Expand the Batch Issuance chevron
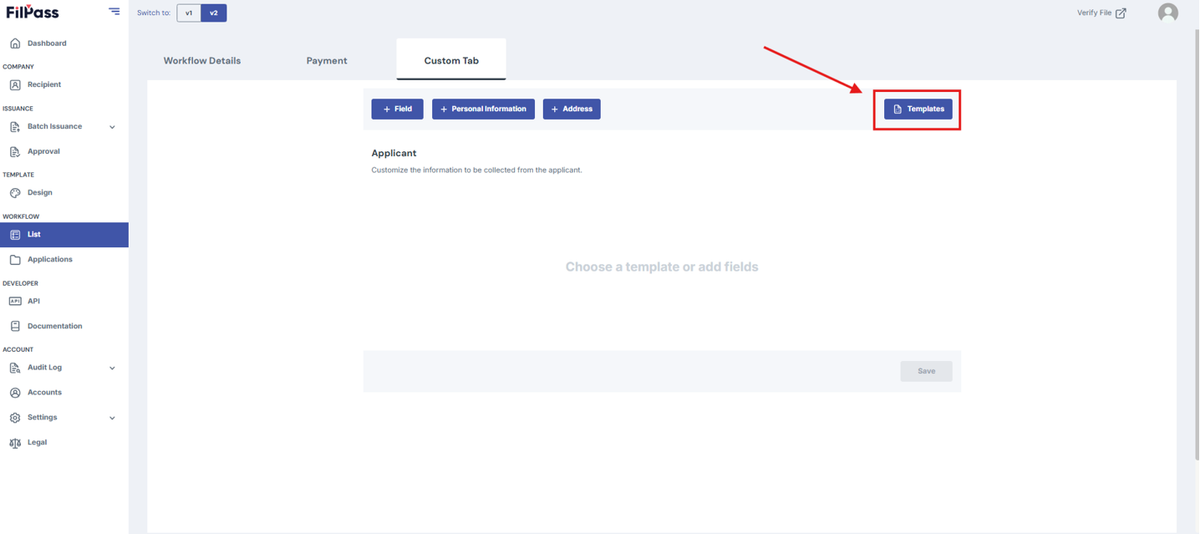The height and width of the screenshot is (534, 1200). [112, 127]
